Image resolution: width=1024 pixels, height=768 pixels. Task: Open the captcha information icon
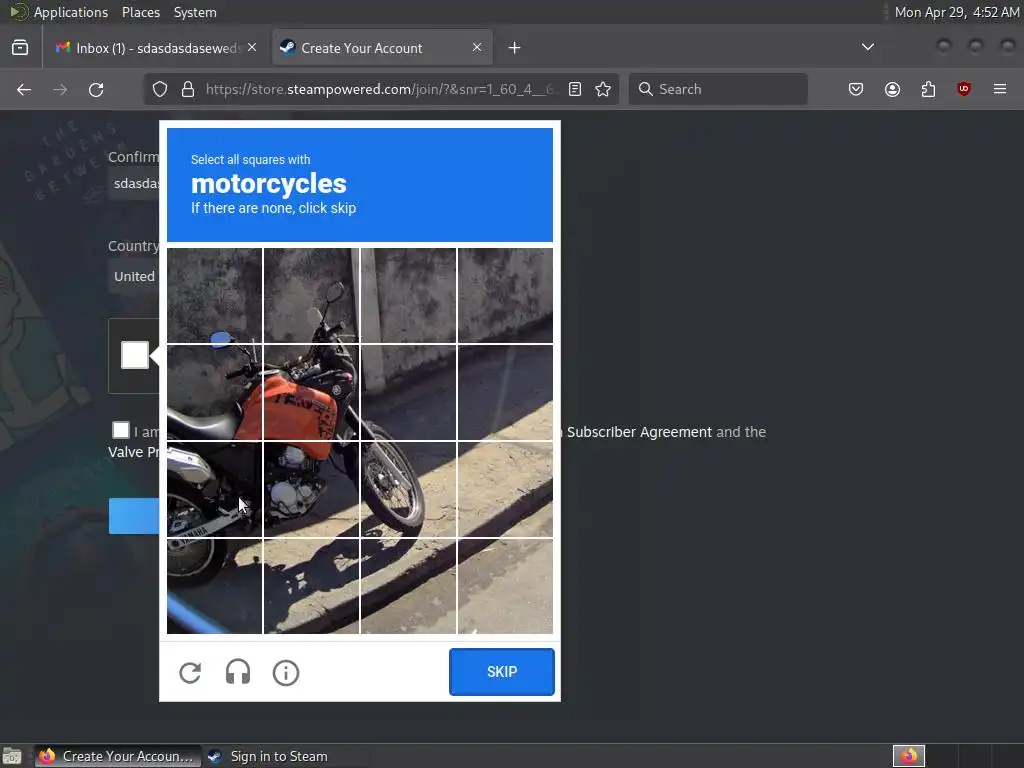click(286, 673)
